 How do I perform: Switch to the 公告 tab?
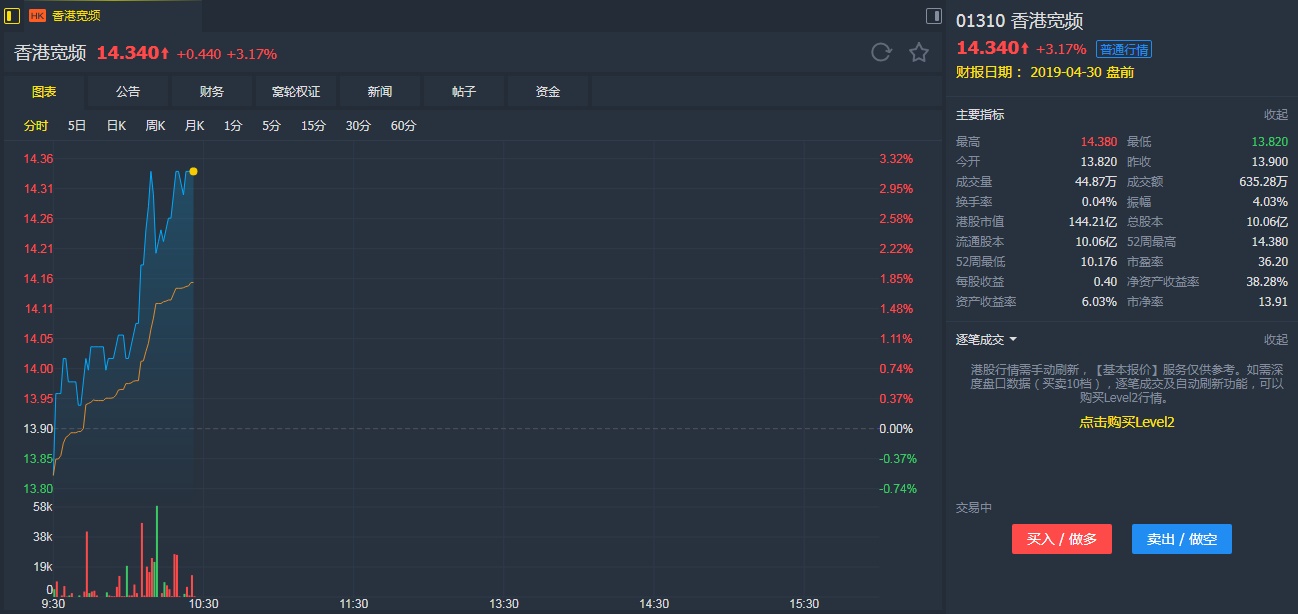128,92
